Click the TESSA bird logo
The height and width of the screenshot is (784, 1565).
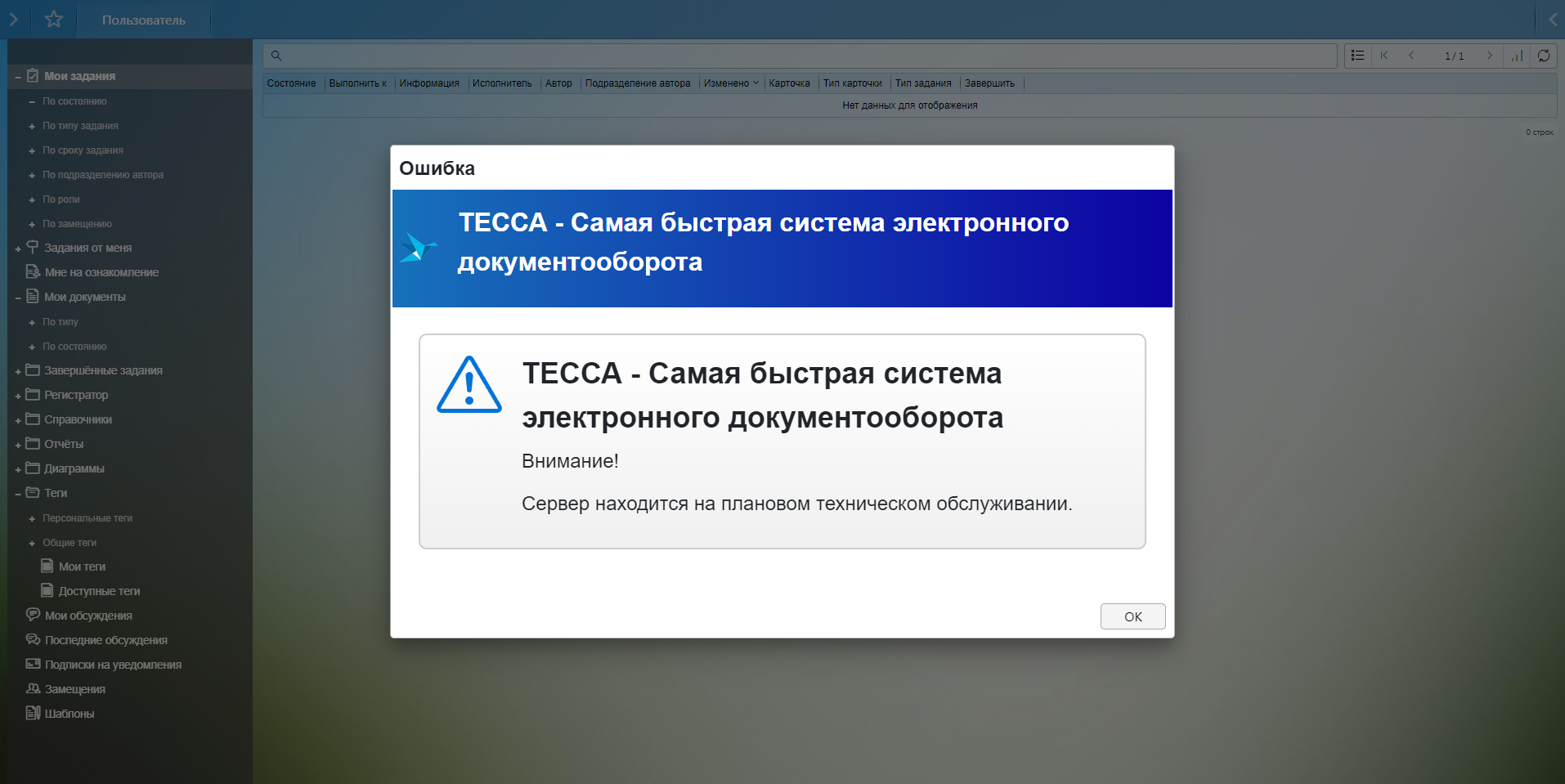418,248
